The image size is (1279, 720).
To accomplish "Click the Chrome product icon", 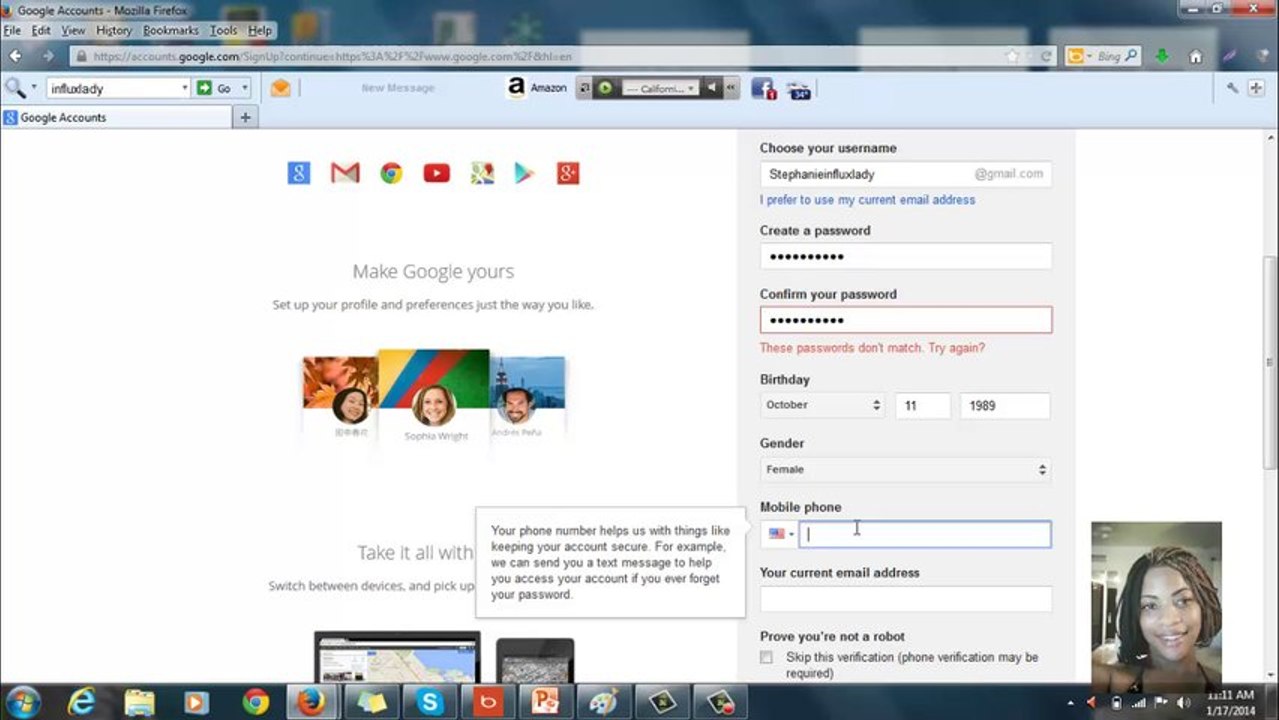I will click(x=391, y=173).
